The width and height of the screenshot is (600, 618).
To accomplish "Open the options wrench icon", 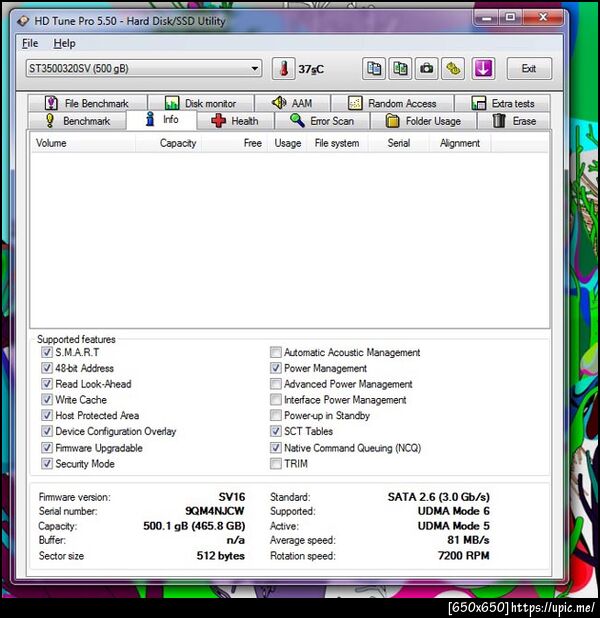I will pos(453,69).
